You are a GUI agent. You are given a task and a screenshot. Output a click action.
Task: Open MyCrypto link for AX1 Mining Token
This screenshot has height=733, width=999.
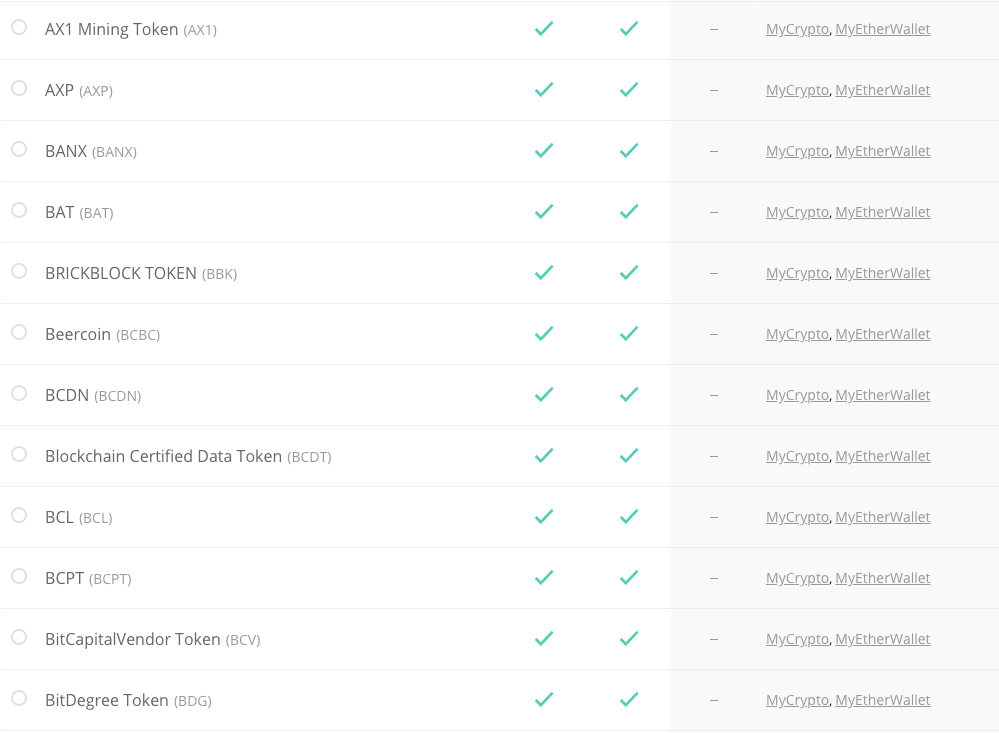point(797,29)
